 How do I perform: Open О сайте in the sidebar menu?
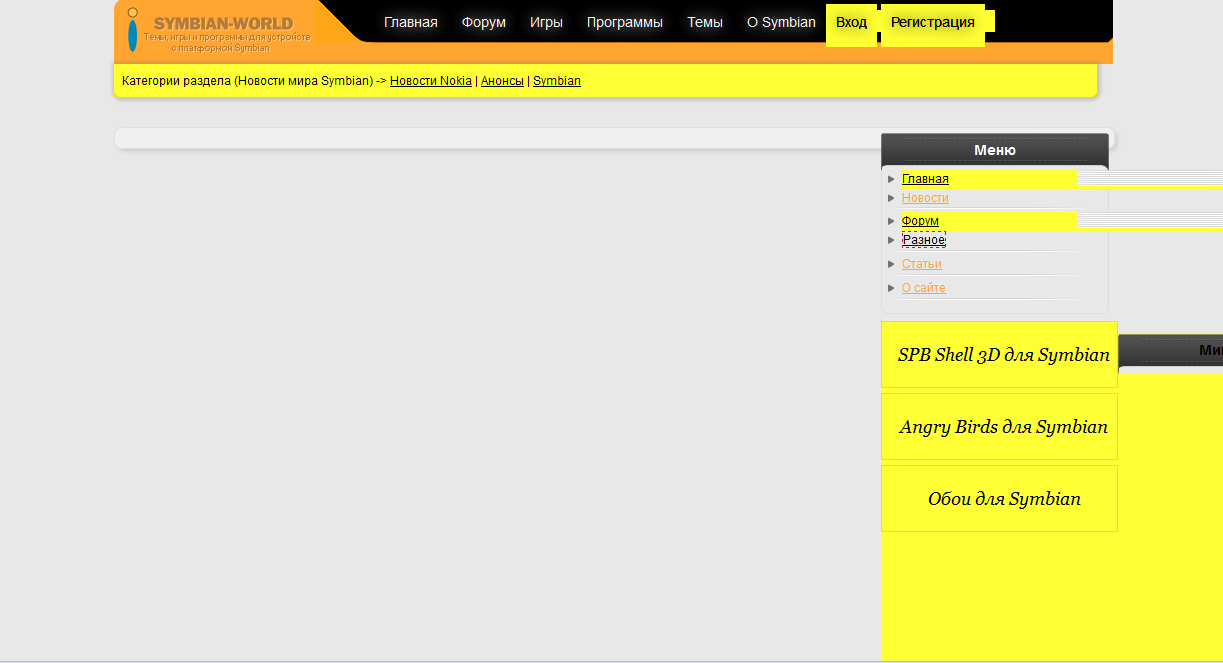(923, 288)
